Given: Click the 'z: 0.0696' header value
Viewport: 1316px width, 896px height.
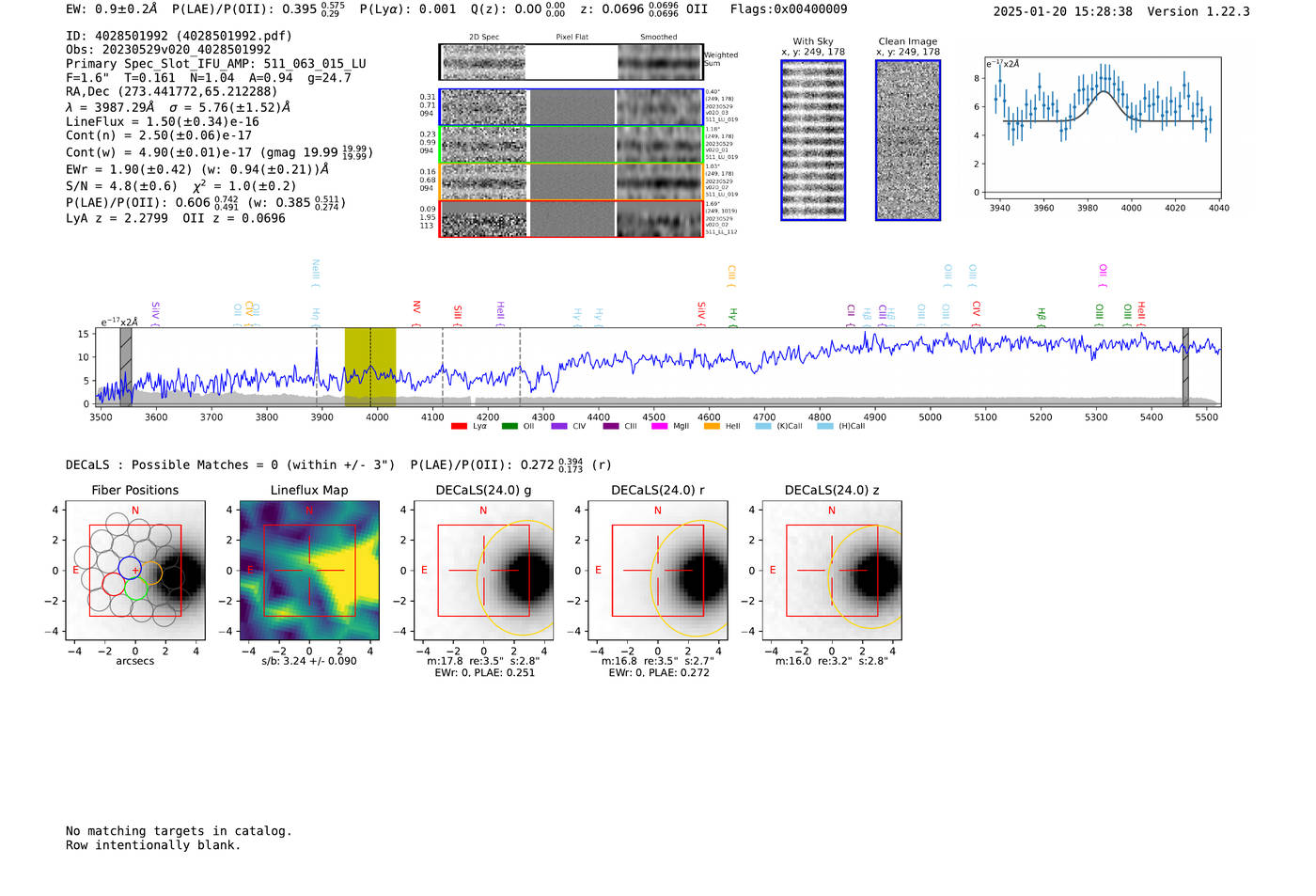Looking at the screenshot, I should 612,9.
